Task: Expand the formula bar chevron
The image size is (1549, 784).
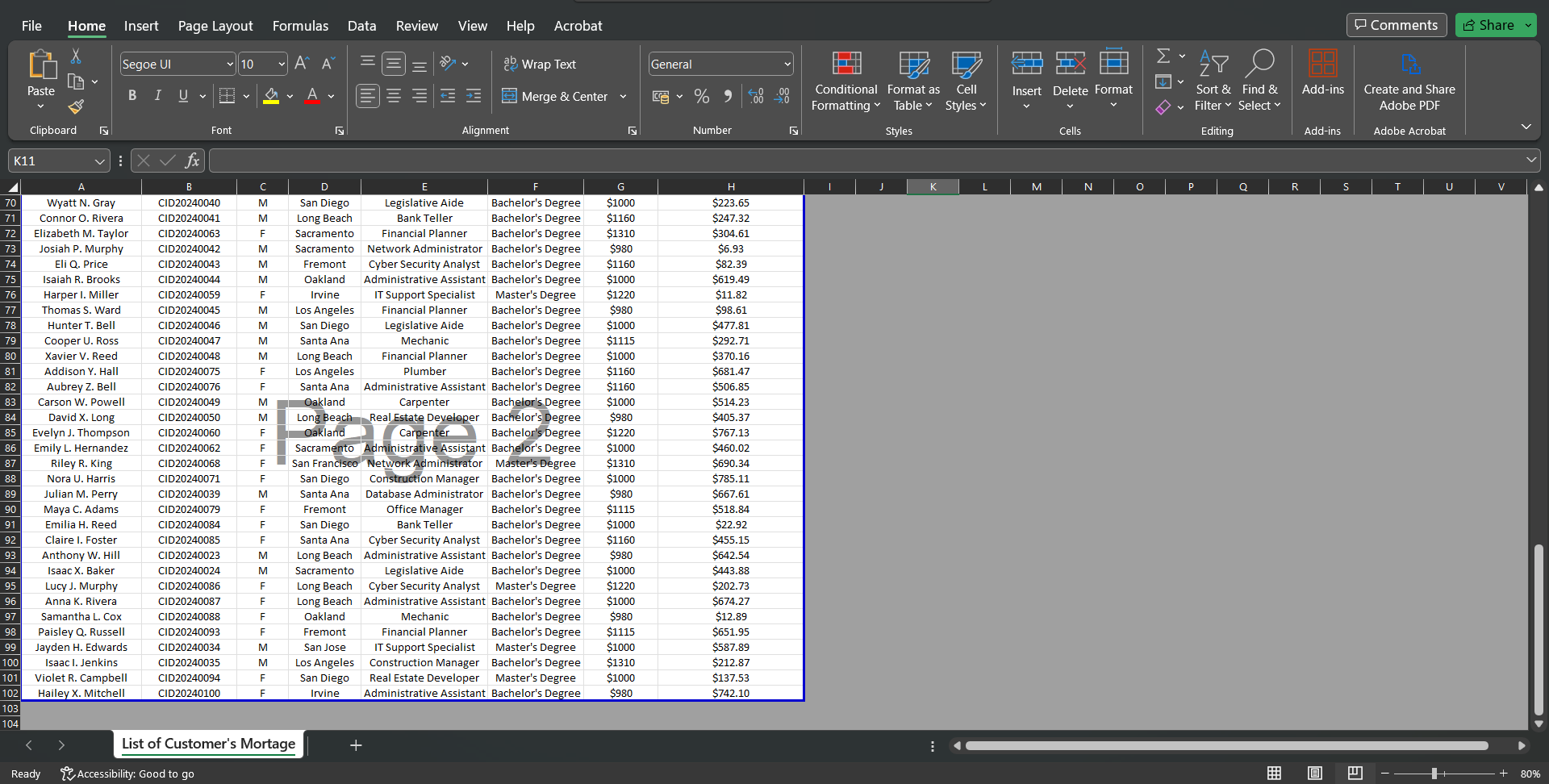Action: click(x=1530, y=161)
